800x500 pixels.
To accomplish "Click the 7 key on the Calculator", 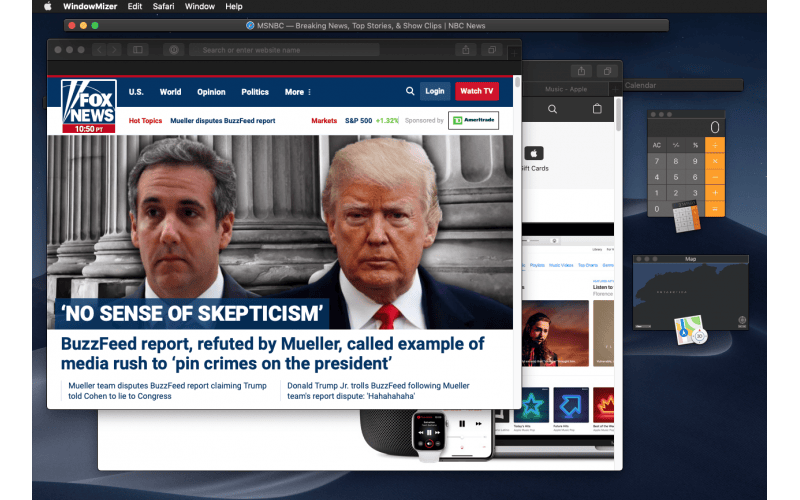I will click(x=657, y=161).
